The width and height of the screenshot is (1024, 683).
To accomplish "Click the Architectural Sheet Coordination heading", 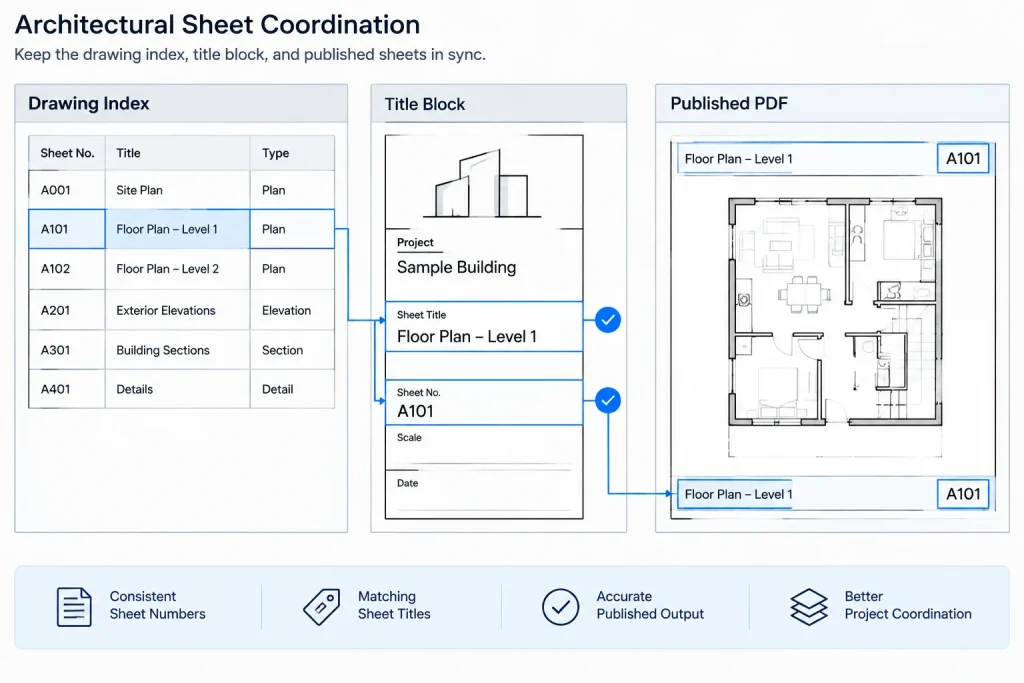I will coord(217,24).
